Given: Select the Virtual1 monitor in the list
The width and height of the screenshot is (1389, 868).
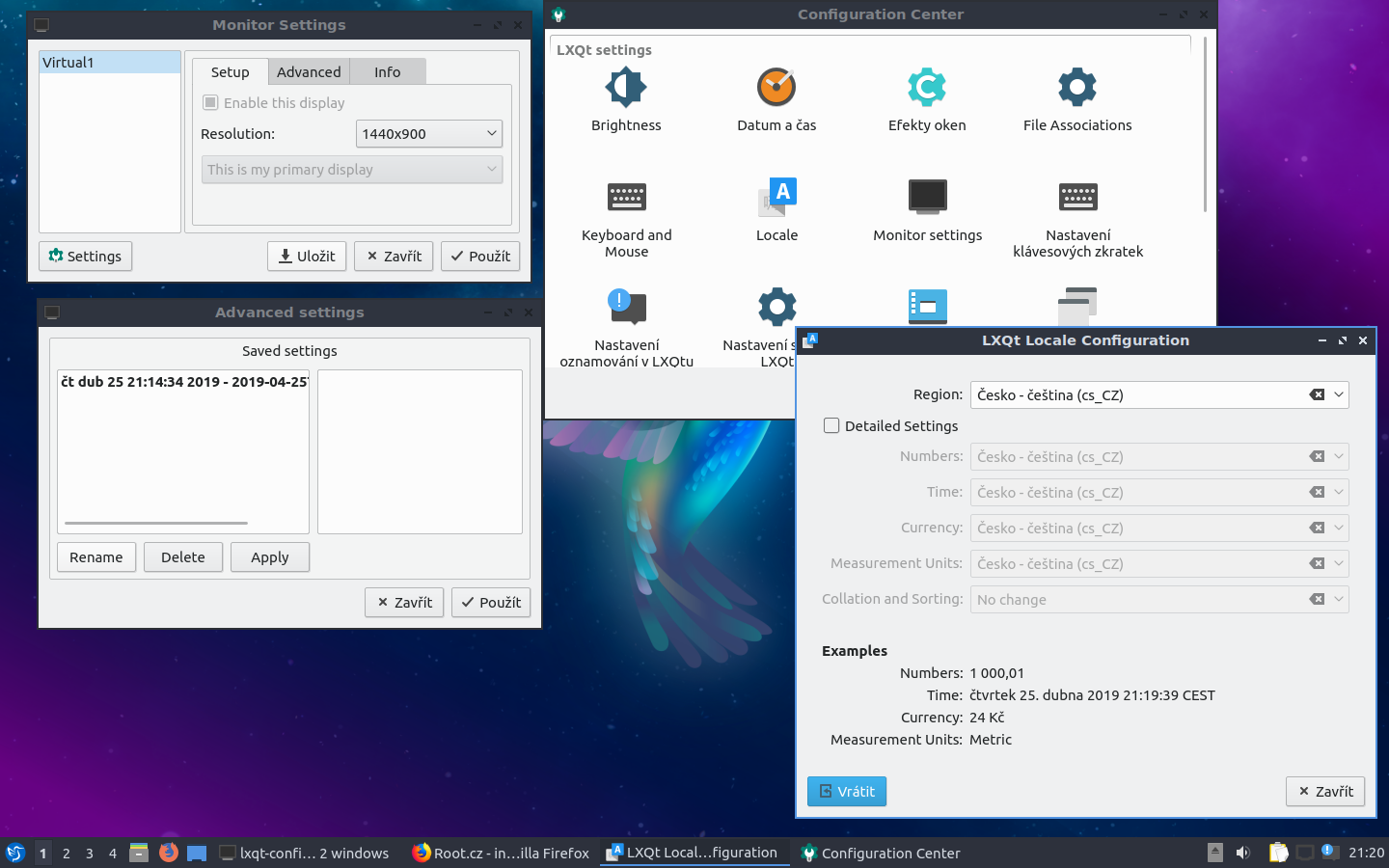Looking at the screenshot, I should point(110,63).
